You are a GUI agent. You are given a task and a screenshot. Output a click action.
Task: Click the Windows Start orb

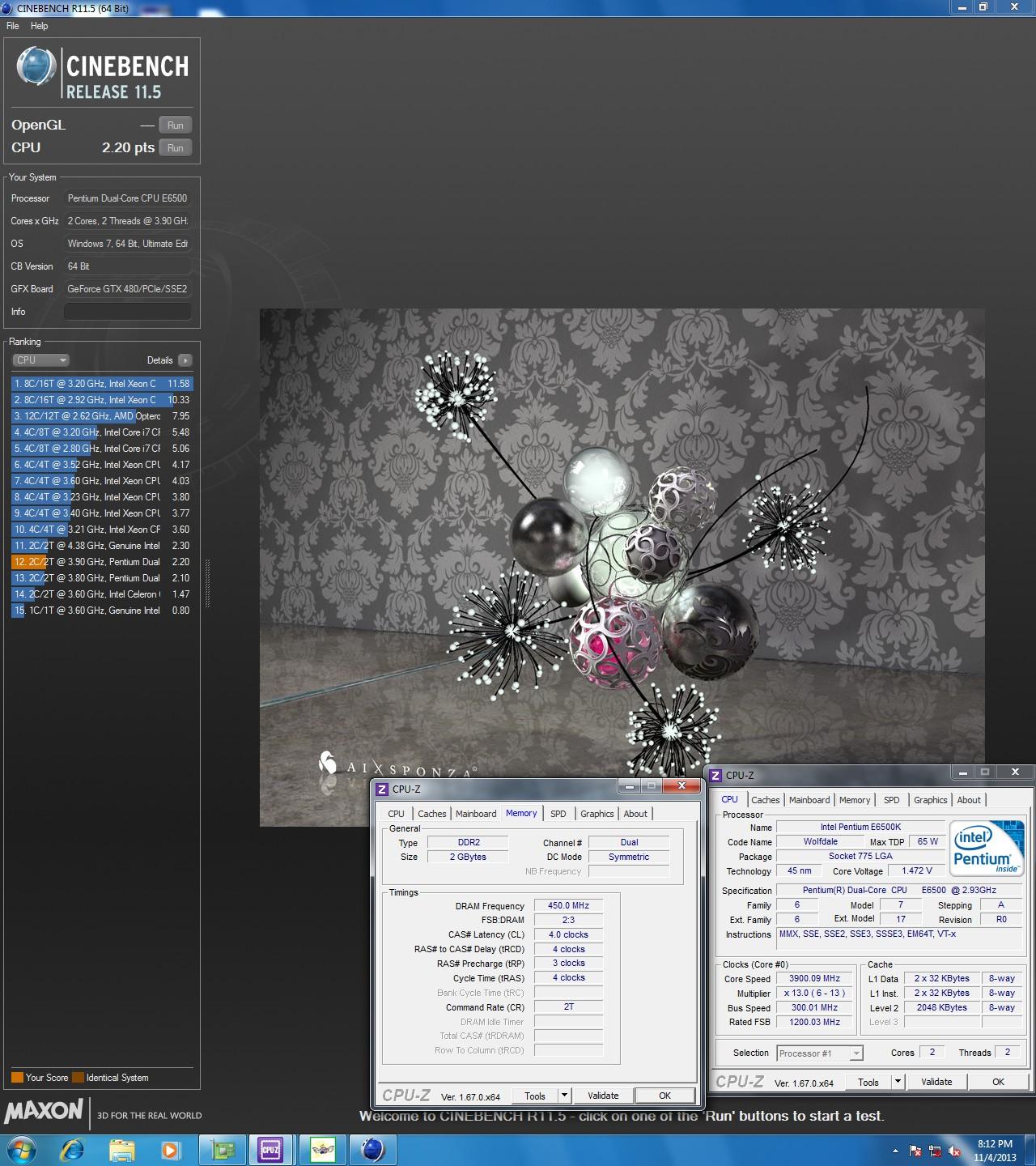[22, 1150]
